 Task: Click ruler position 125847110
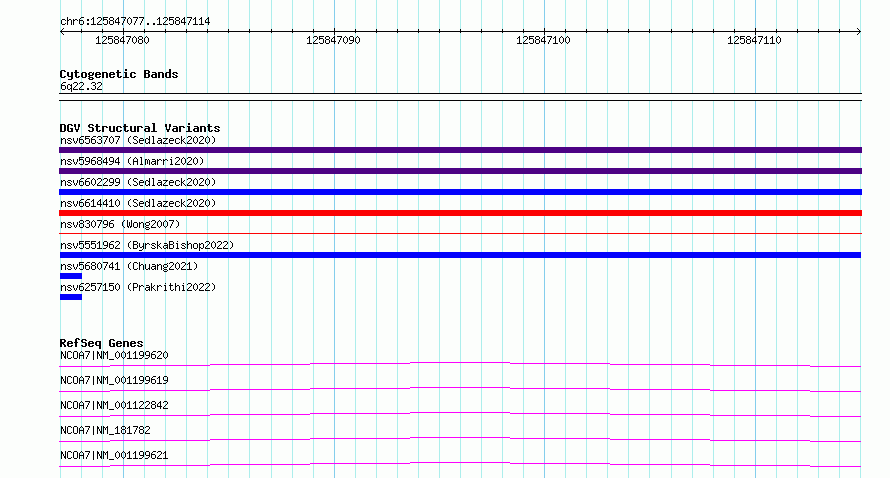coord(754,40)
